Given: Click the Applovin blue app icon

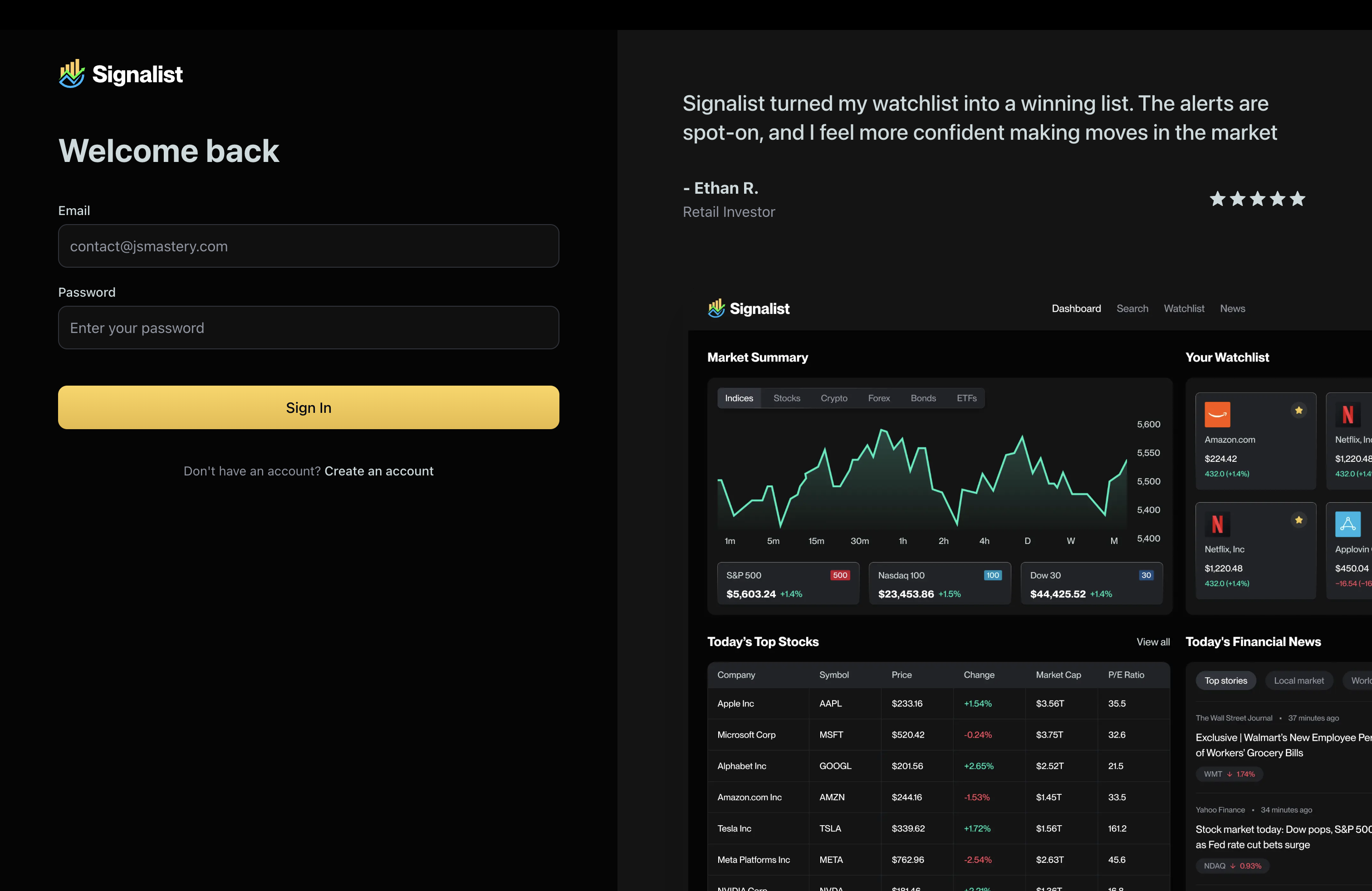Looking at the screenshot, I should click(x=1347, y=524).
